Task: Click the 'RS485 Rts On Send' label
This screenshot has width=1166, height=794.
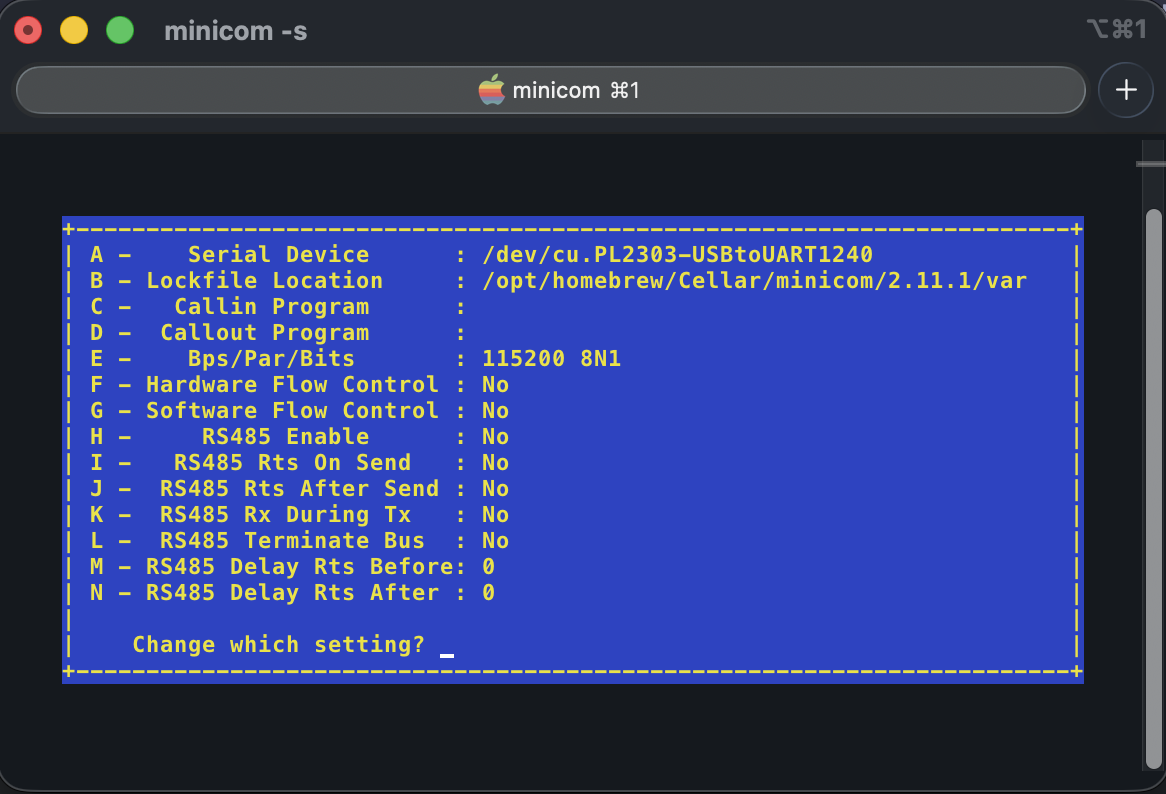Action: coord(292,462)
